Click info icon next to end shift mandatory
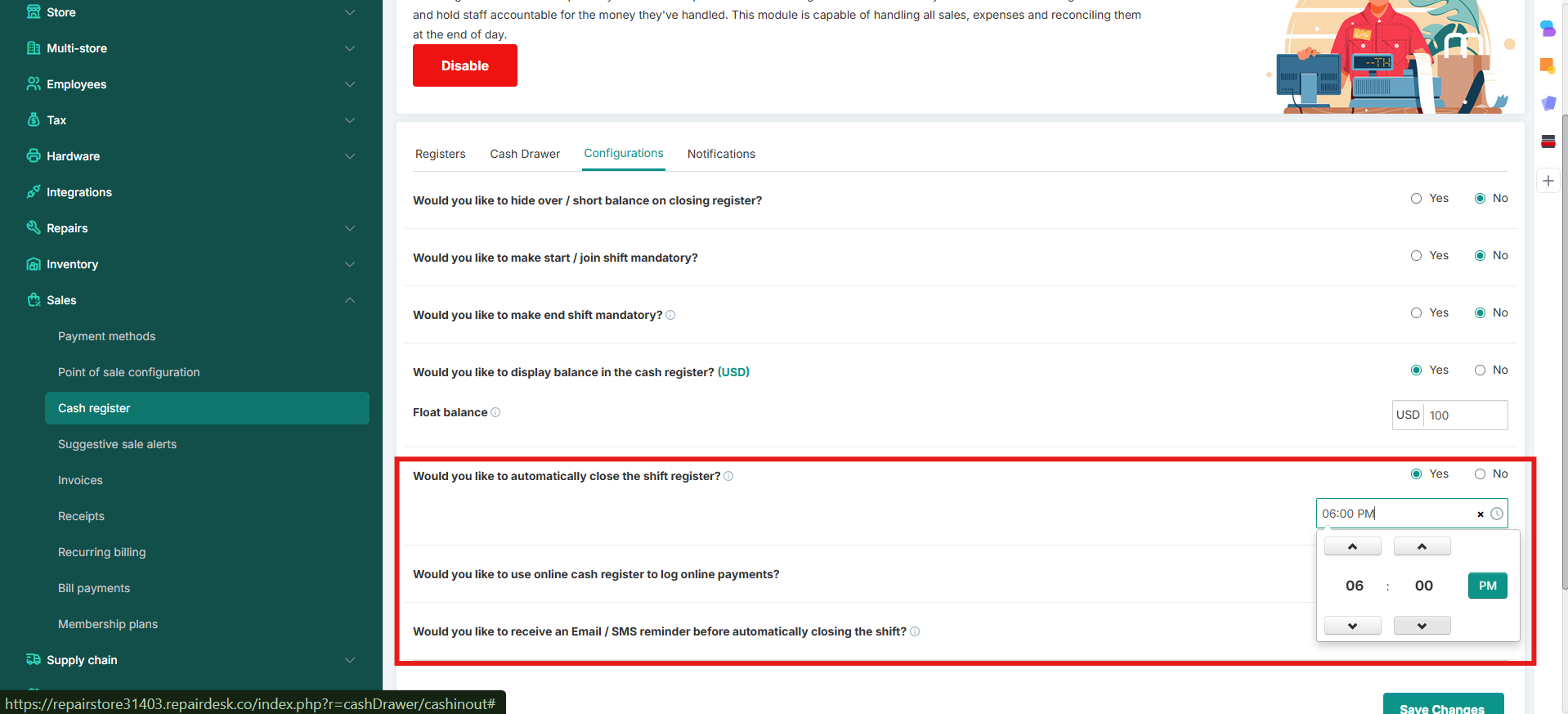Screen dimensions: 1568x714 coord(670,315)
